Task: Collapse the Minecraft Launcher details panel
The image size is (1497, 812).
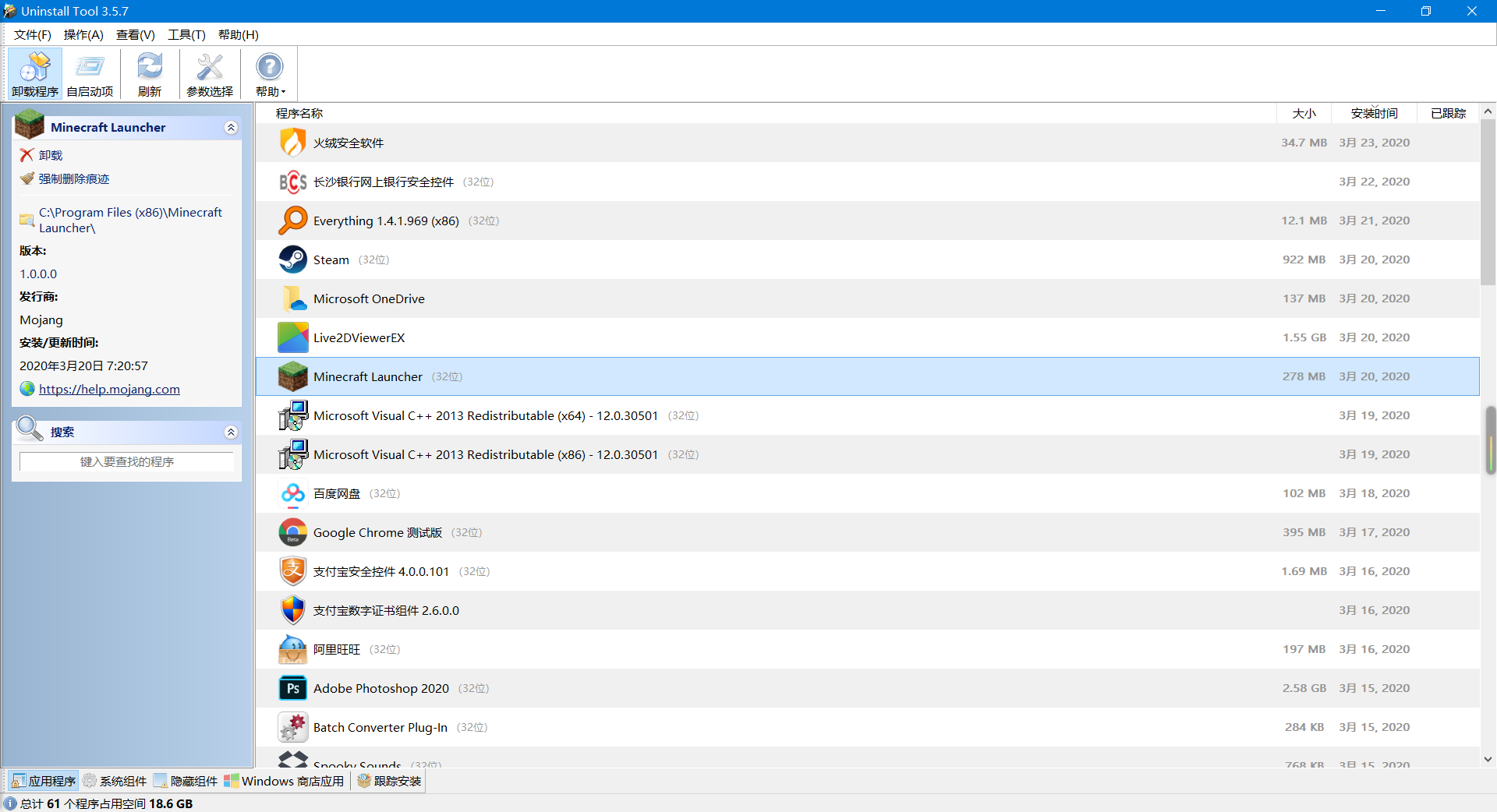Action: [231, 127]
